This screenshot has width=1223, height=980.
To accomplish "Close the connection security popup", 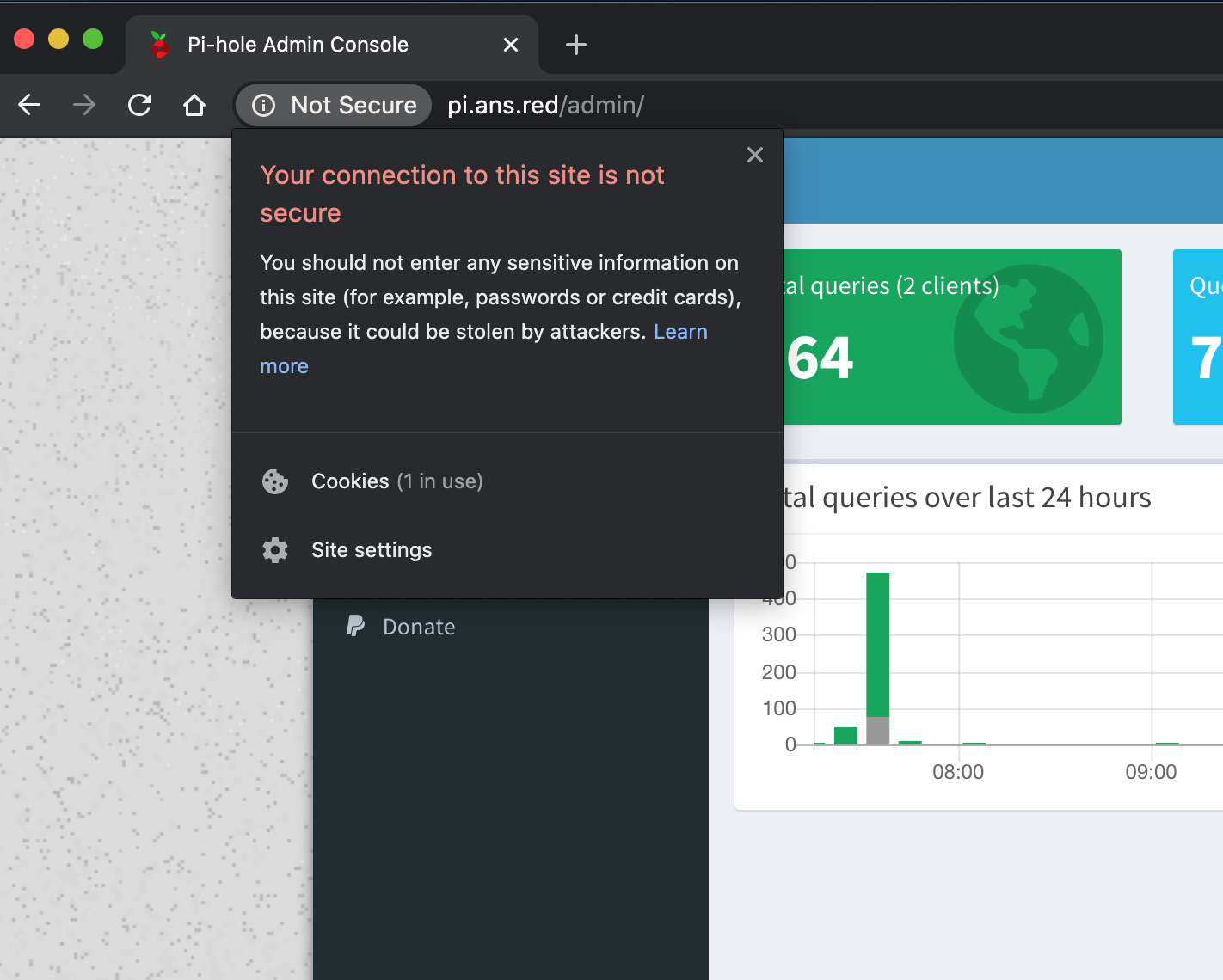I will click(755, 155).
